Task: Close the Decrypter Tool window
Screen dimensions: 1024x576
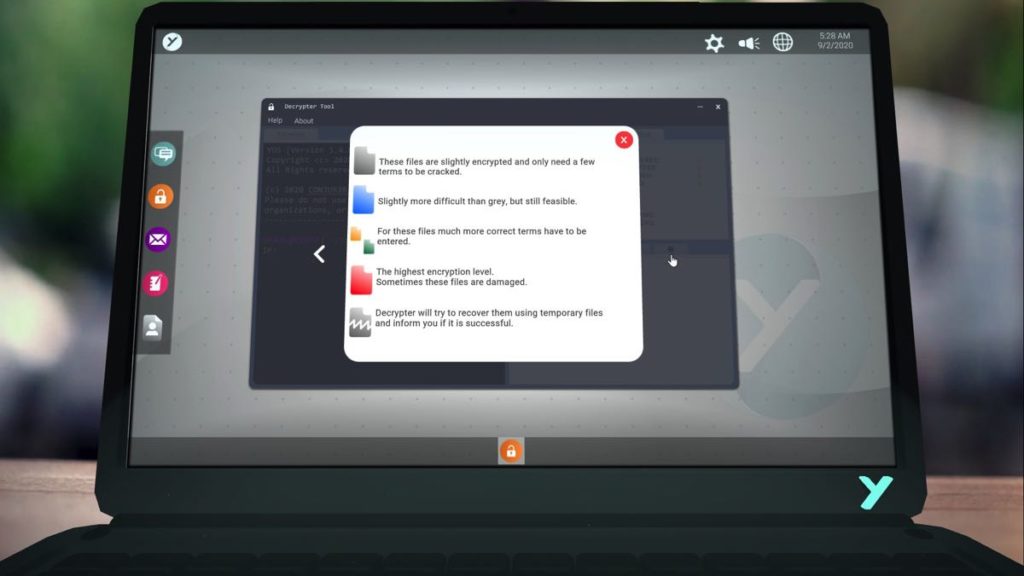Action: (718, 106)
